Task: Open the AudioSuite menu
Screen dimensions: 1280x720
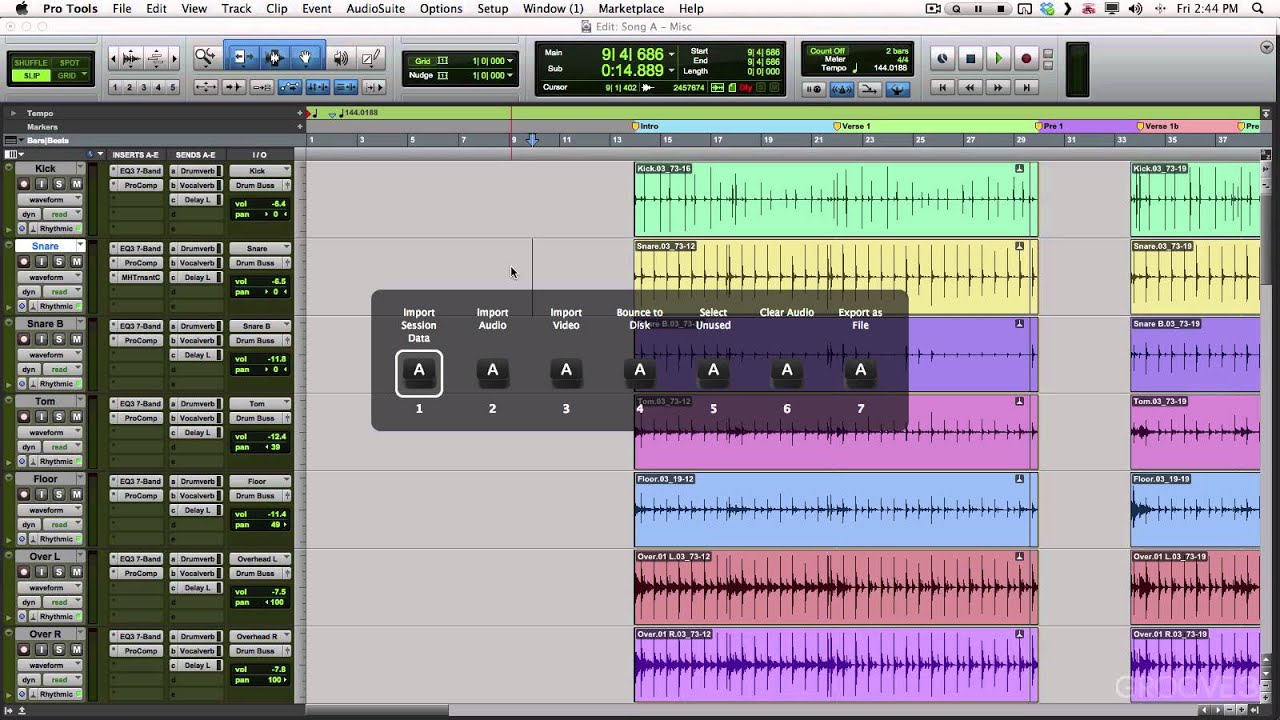Action: tap(375, 9)
